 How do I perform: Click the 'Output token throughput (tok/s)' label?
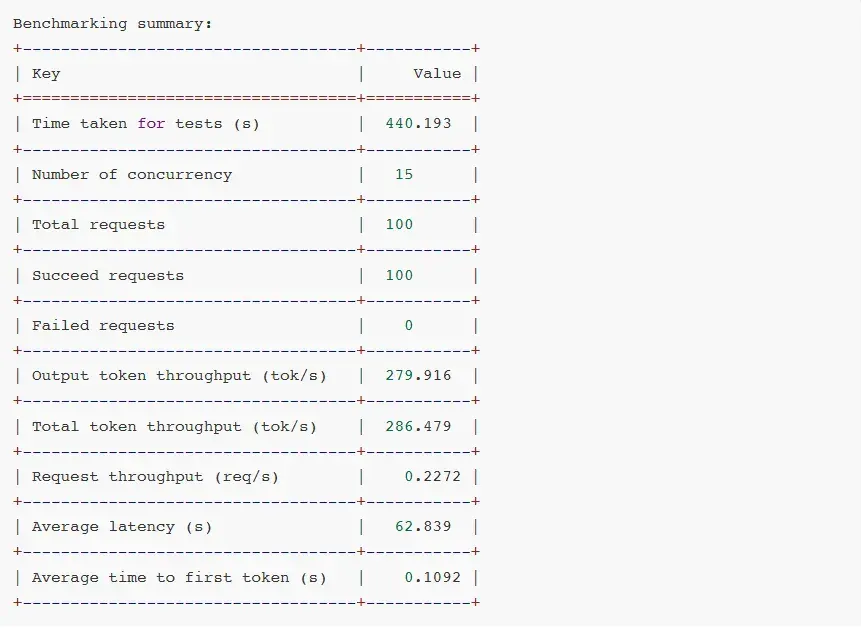[179, 376]
